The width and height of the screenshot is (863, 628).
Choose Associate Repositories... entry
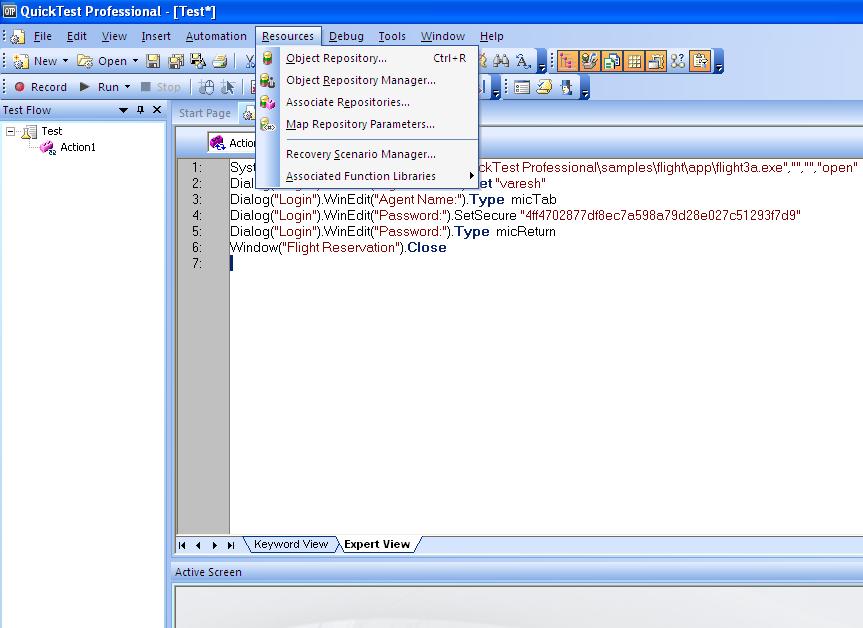pos(367,102)
